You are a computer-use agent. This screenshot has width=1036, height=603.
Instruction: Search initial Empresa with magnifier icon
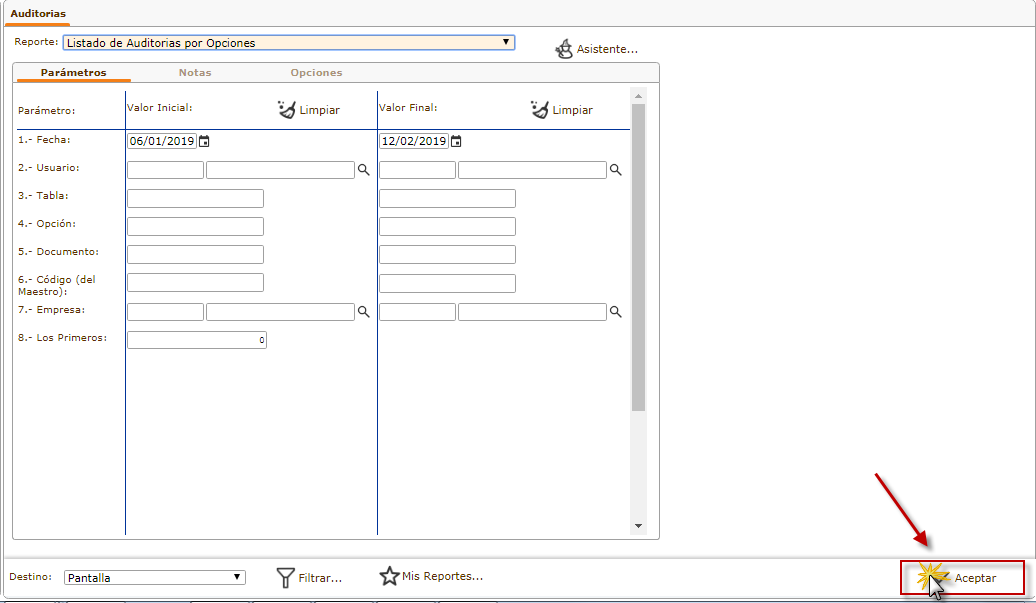point(364,313)
